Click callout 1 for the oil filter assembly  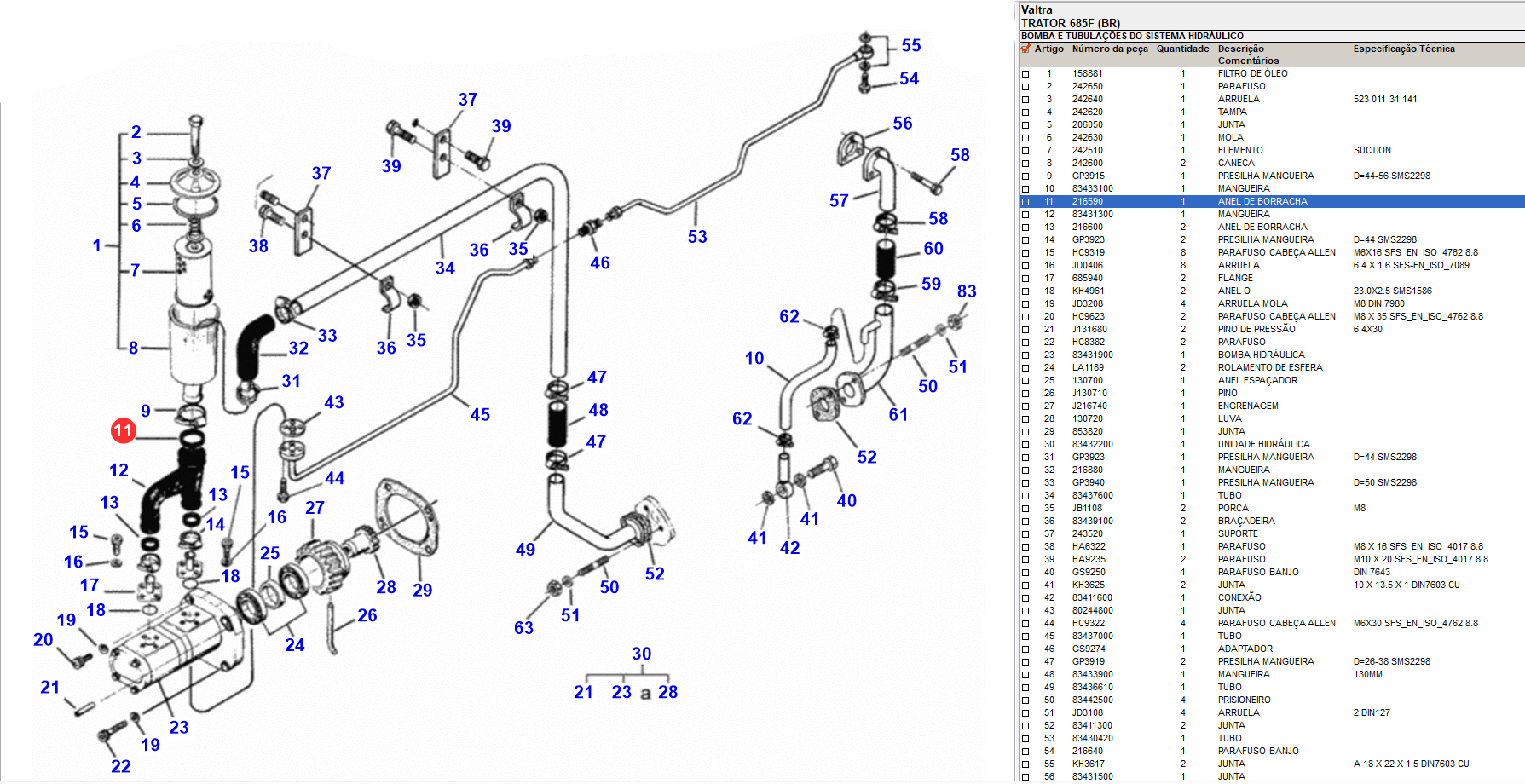coord(97,245)
